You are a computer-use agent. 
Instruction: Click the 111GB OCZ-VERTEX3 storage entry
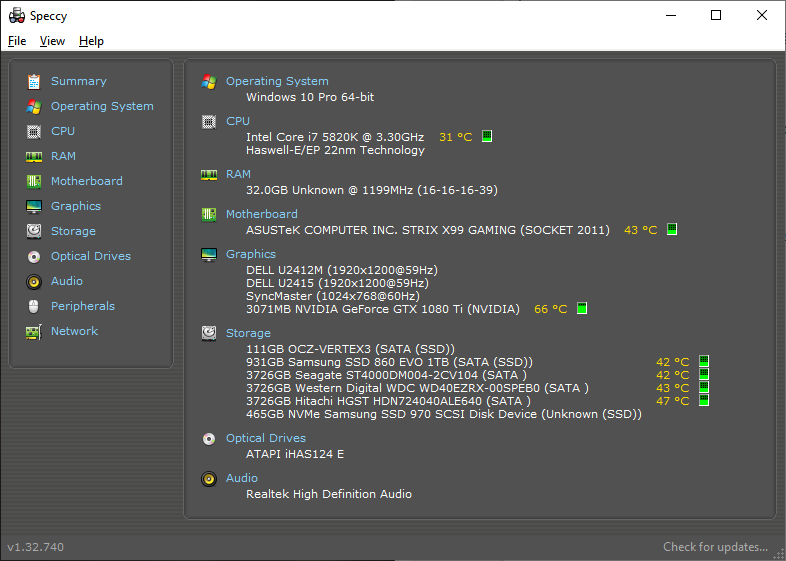click(x=350, y=349)
